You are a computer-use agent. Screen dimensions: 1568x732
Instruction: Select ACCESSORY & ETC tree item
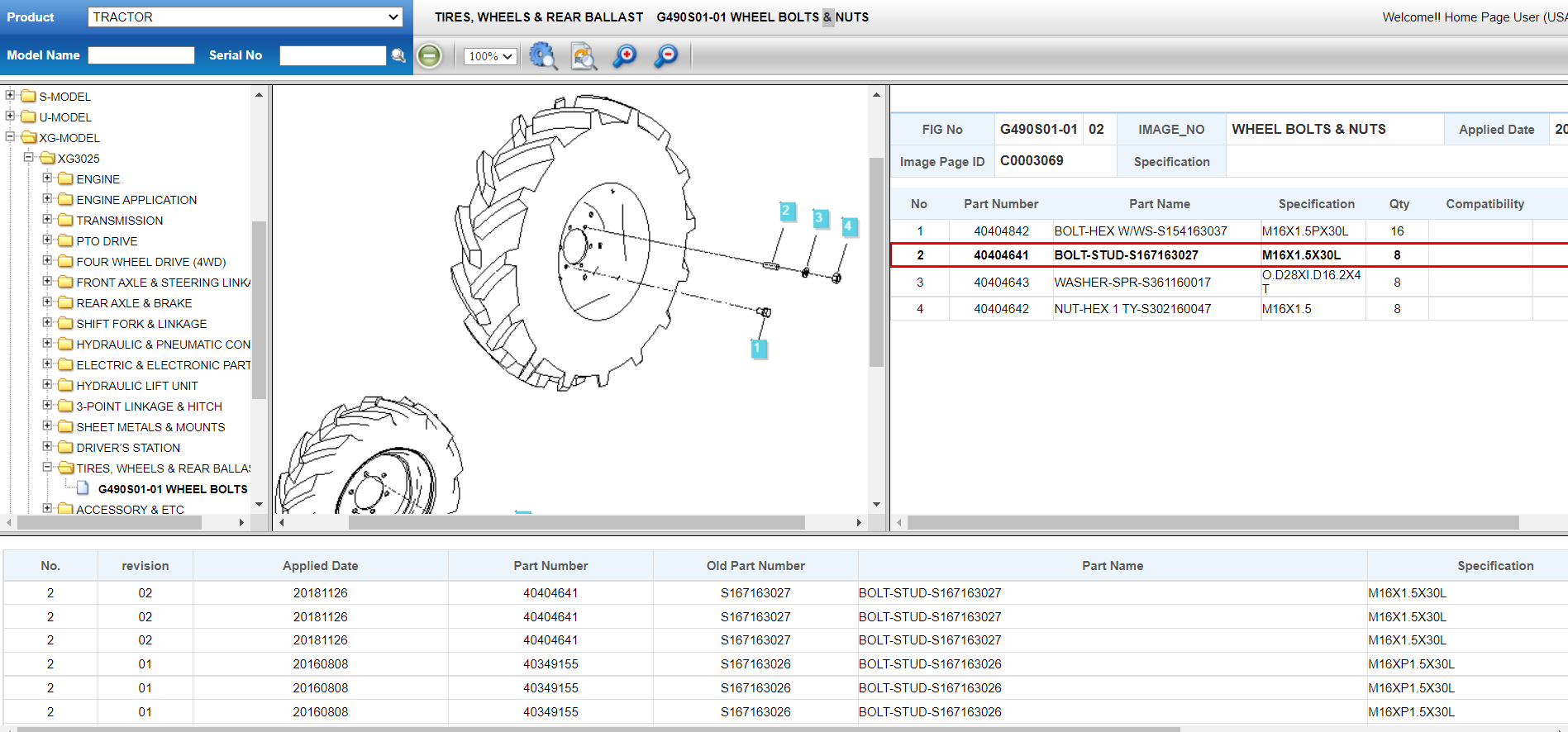130,509
